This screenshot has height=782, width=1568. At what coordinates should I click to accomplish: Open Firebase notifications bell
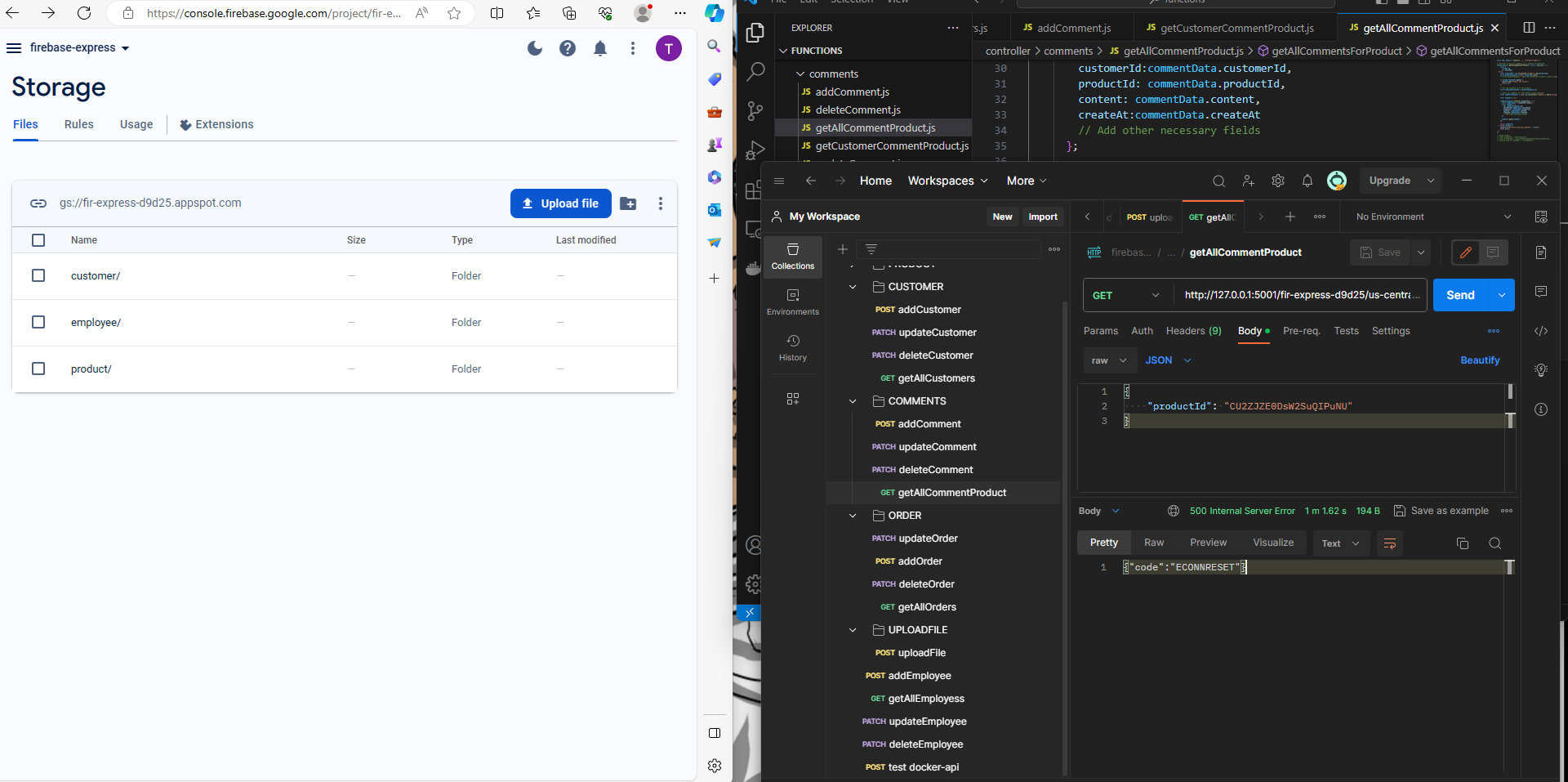(x=600, y=48)
